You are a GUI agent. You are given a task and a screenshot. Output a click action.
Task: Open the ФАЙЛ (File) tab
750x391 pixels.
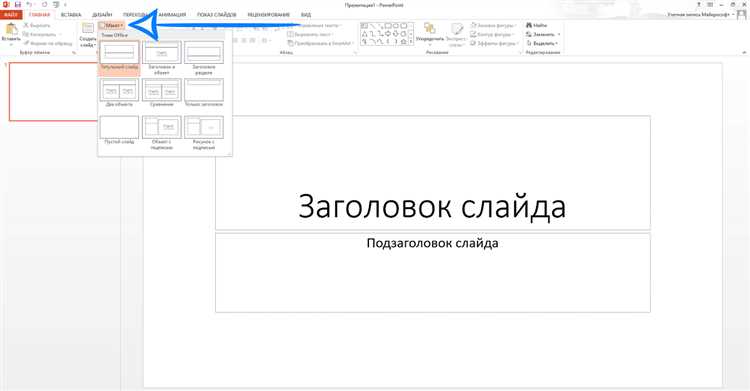coord(11,15)
